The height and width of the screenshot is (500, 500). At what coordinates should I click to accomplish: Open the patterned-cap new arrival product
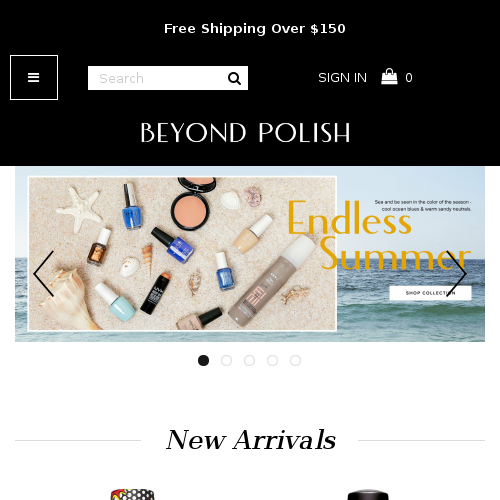point(133,494)
